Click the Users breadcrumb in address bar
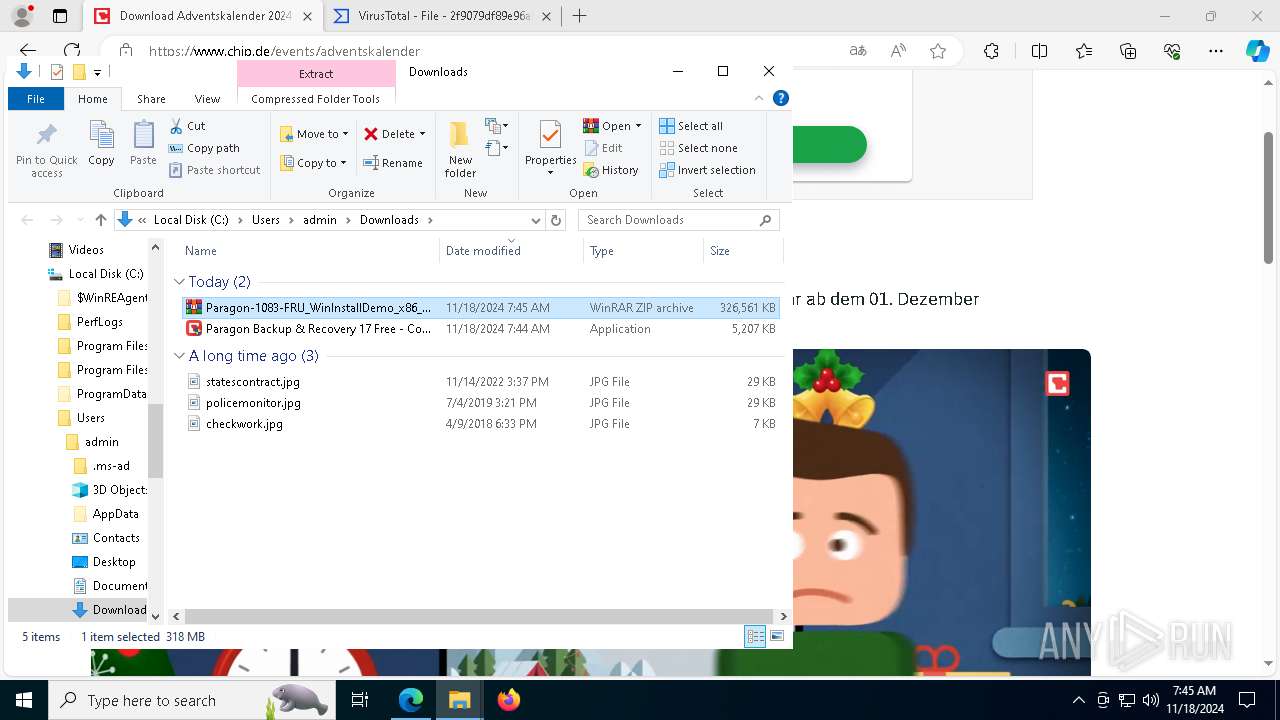Image resolution: width=1280 pixels, height=720 pixels. tap(266, 220)
